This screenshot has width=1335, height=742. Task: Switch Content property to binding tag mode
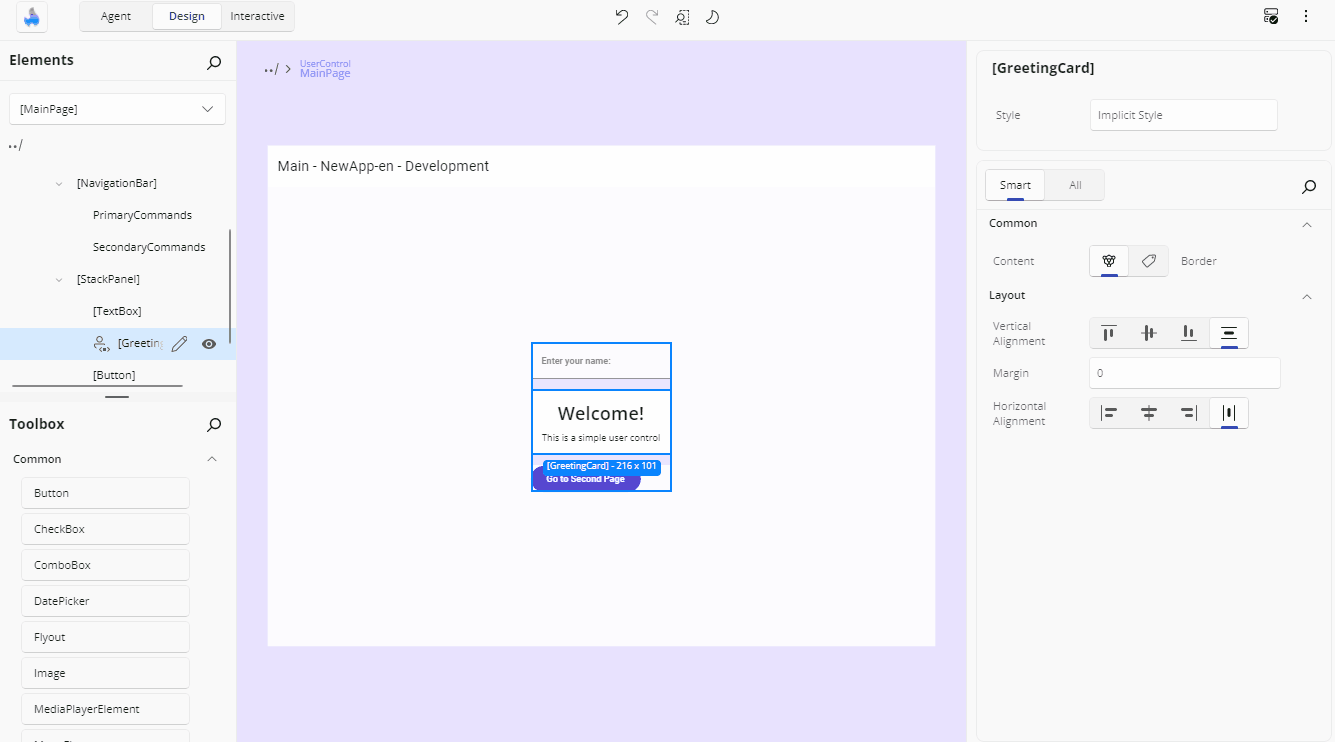coord(1148,260)
